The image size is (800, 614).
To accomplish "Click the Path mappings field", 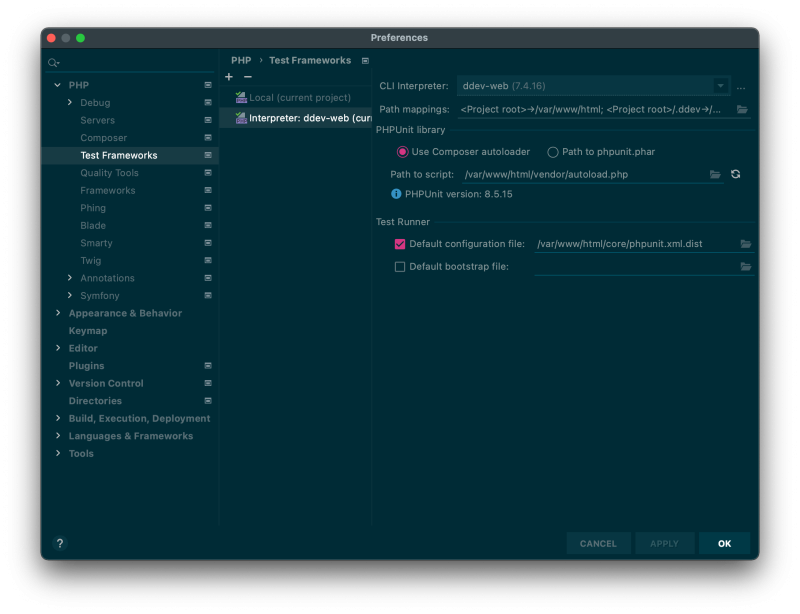I will (596, 109).
